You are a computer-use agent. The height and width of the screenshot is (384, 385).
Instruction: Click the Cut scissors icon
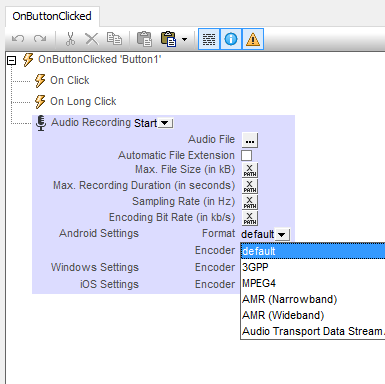pos(70,39)
